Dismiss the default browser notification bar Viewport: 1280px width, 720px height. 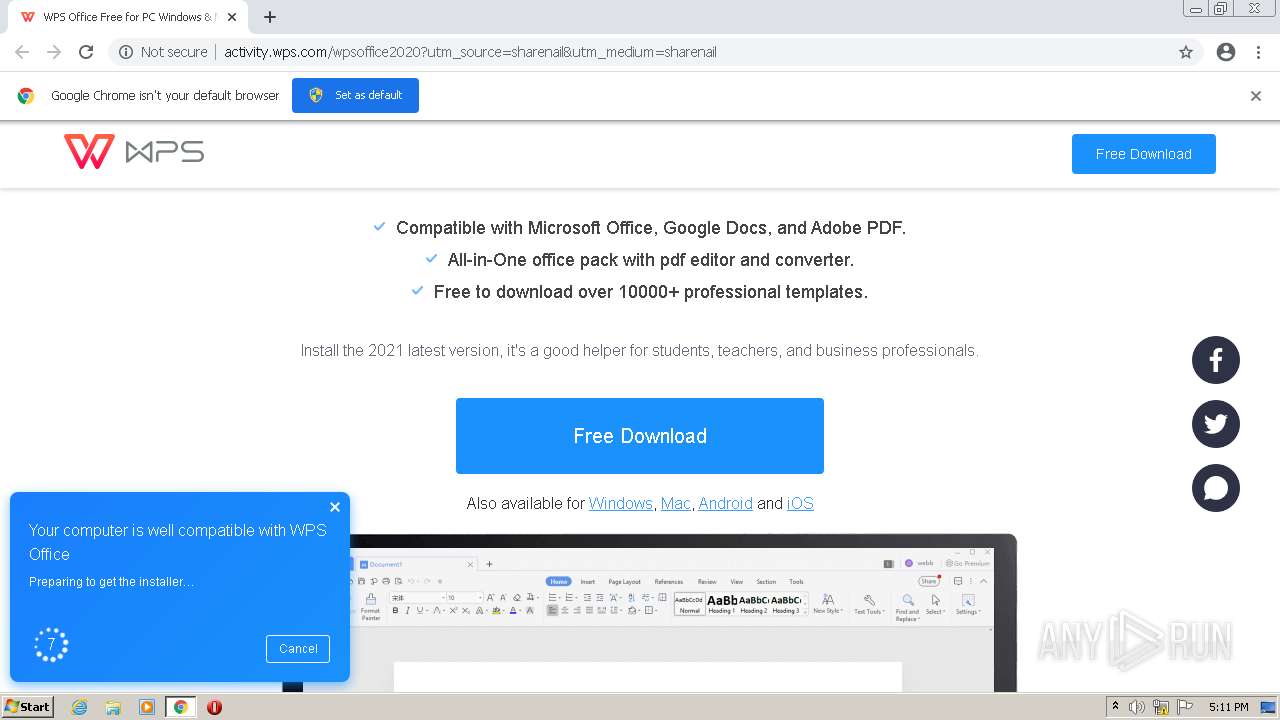coord(1256,96)
